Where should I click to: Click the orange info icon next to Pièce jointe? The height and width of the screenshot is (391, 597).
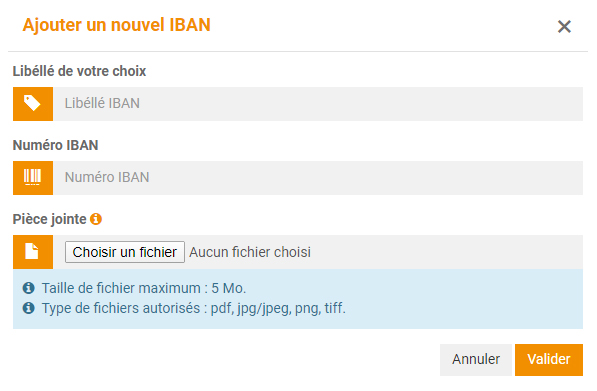tap(96, 219)
